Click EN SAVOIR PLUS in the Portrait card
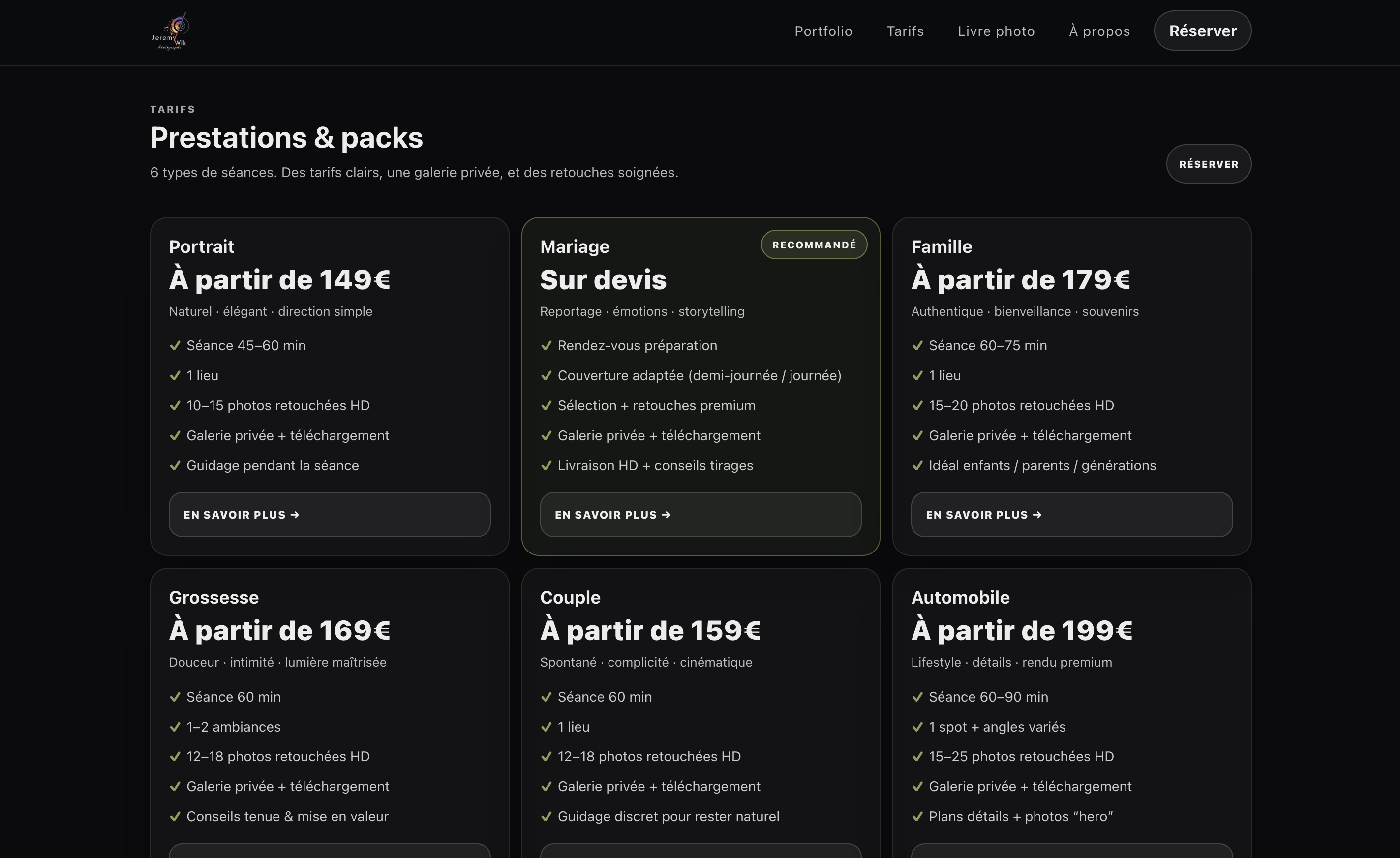 pyautogui.click(x=330, y=515)
